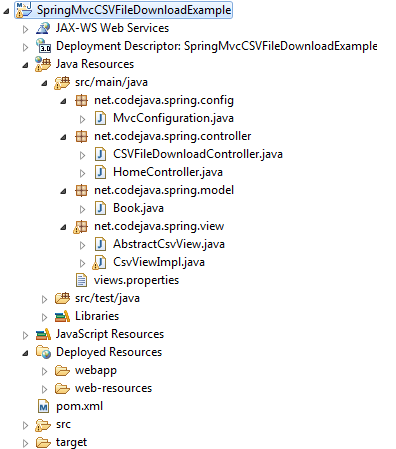The width and height of the screenshot is (396, 449).
Task: Expand the root src folder
Action: [x=25, y=425]
